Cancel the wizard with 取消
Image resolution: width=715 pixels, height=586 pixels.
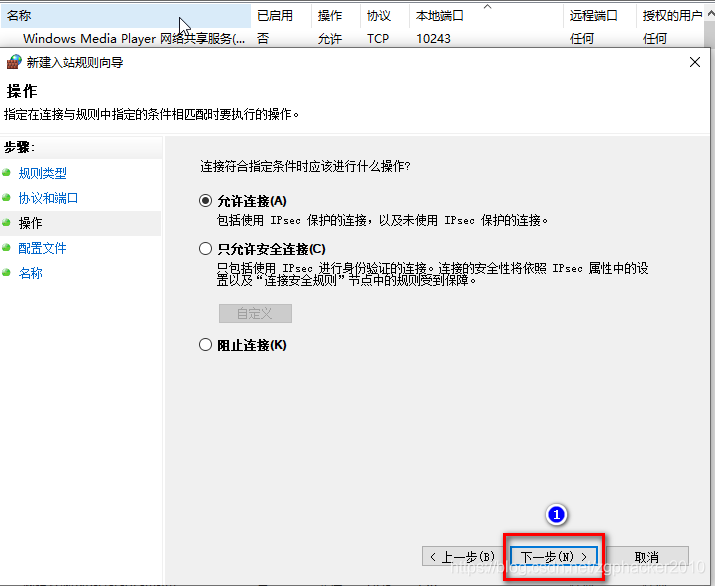click(646, 556)
